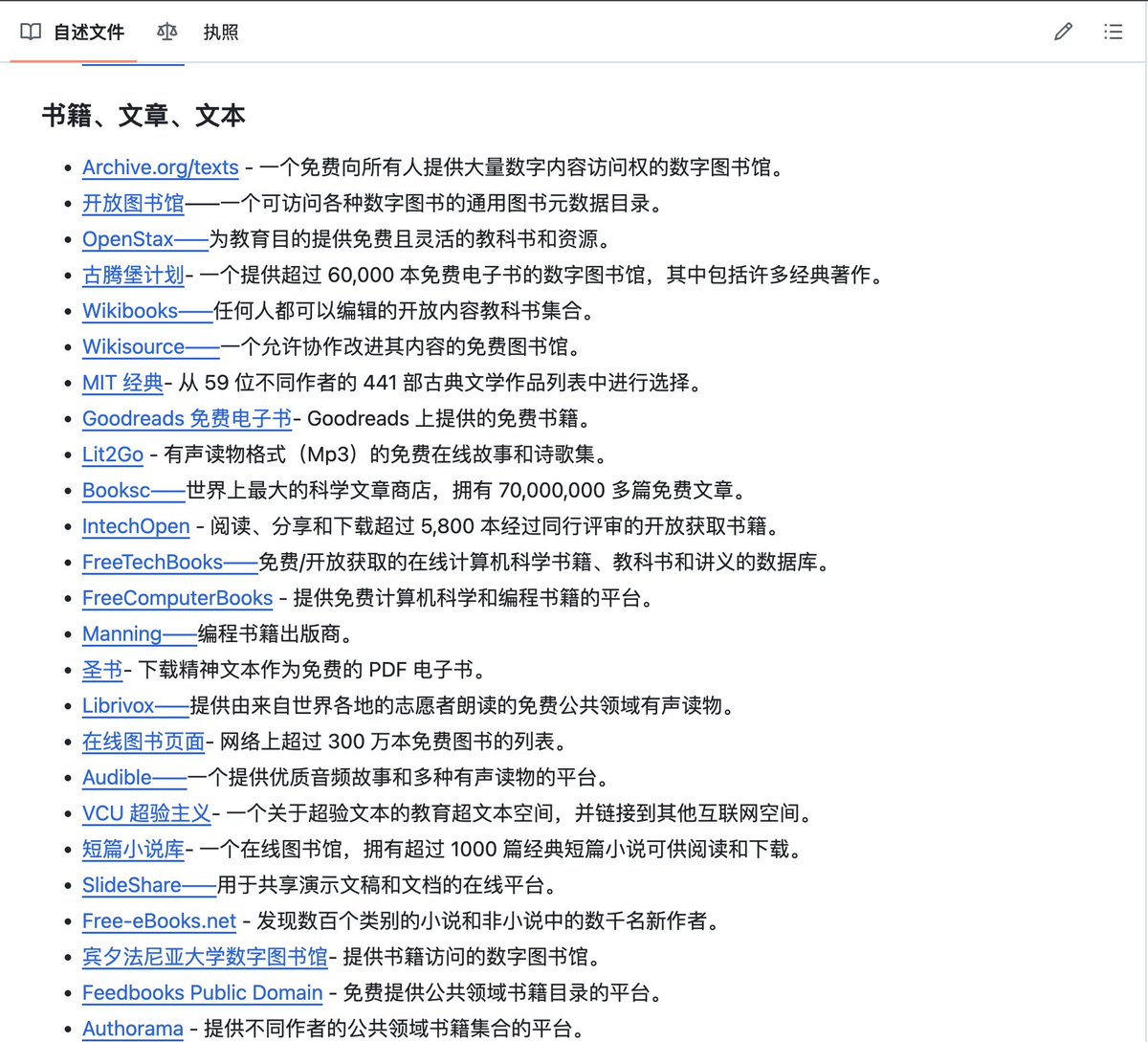Screen dimensions: 1148x1042
Task: Open the Authorama link
Action: coord(132,1029)
